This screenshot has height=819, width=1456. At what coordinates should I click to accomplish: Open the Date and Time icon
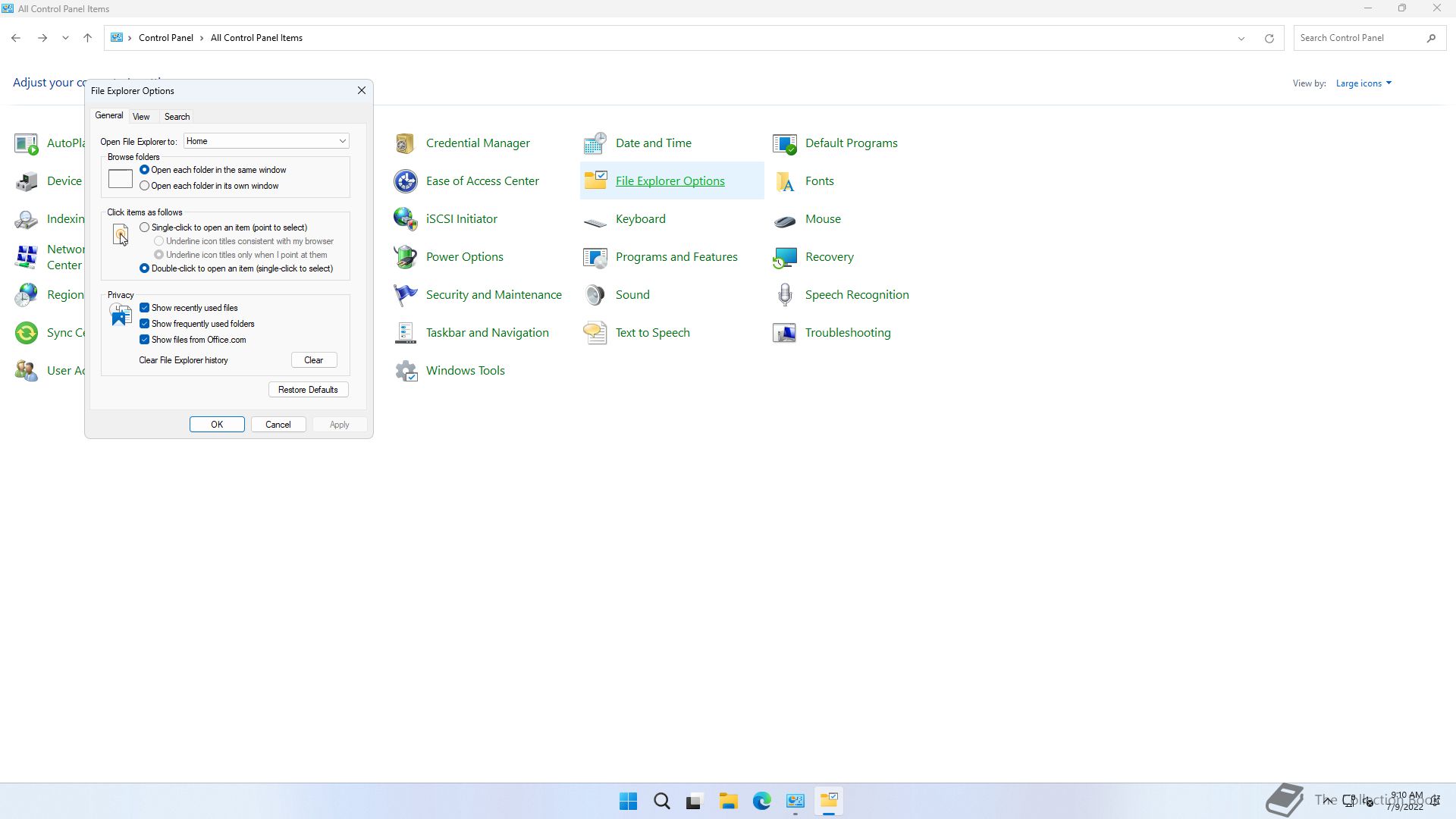[595, 143]
